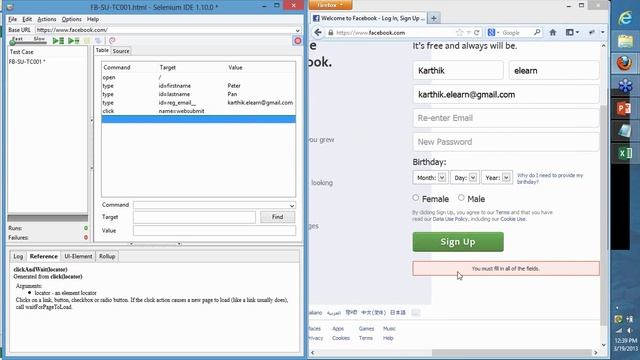Open the Terms link in agreement text
This screenshot has width=640, height=360.
pos(502,212)
